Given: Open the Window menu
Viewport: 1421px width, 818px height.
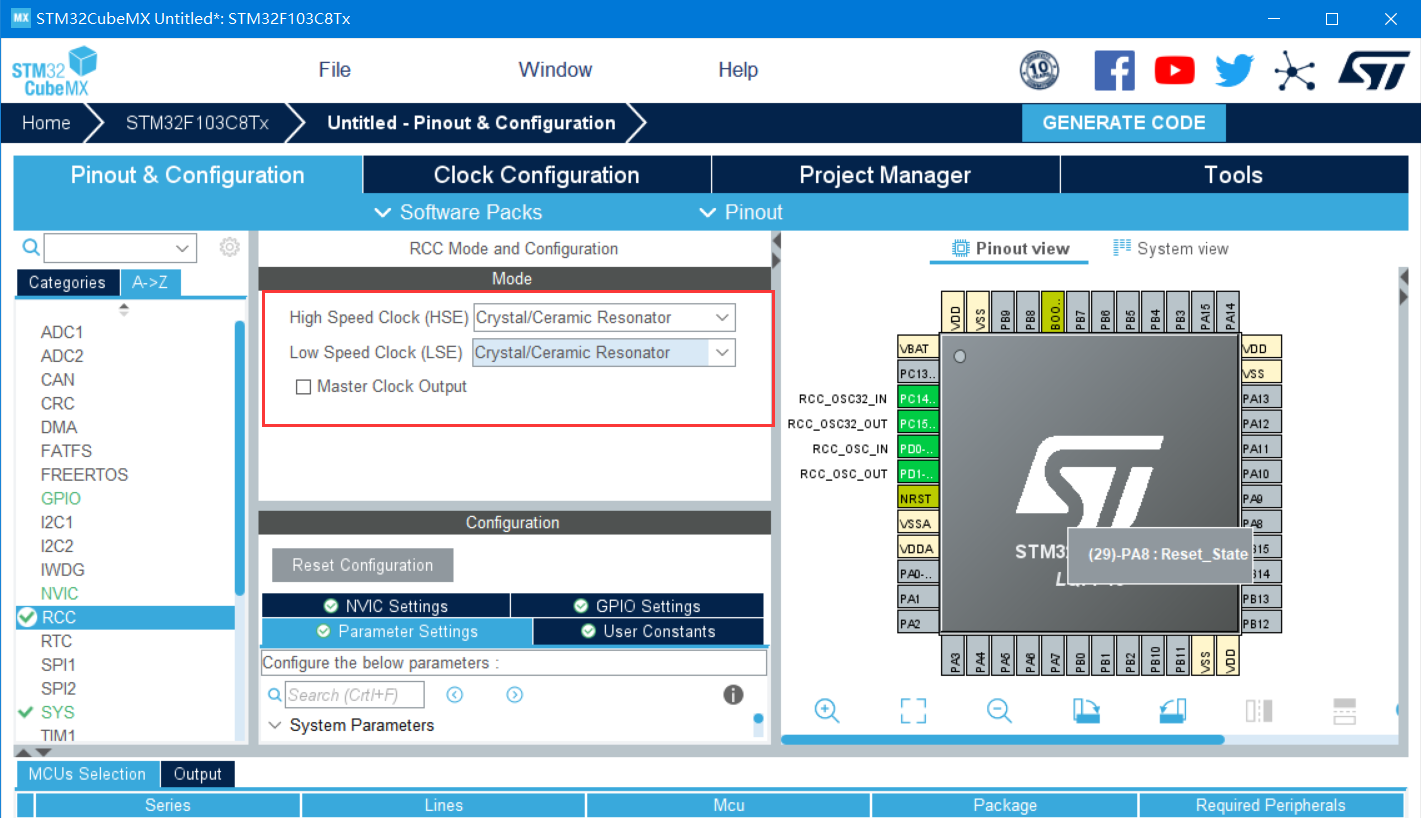Looking at the screenshot, I should point(555,70).
